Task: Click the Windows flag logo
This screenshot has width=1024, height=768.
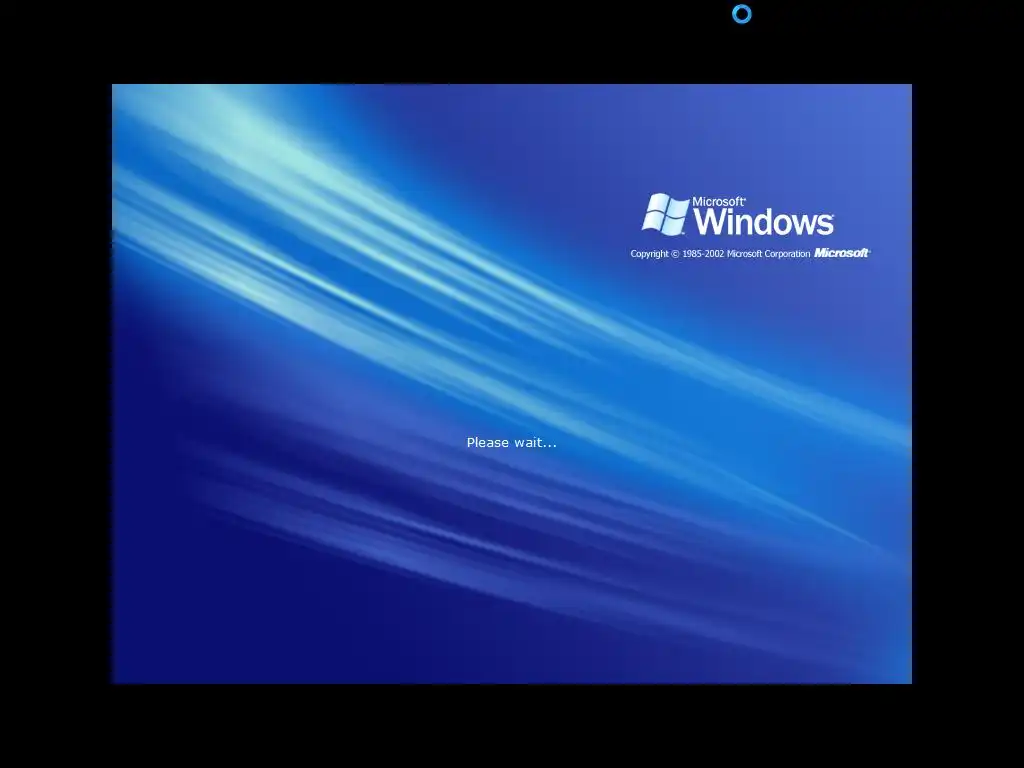Action: (x=665, y=213)
